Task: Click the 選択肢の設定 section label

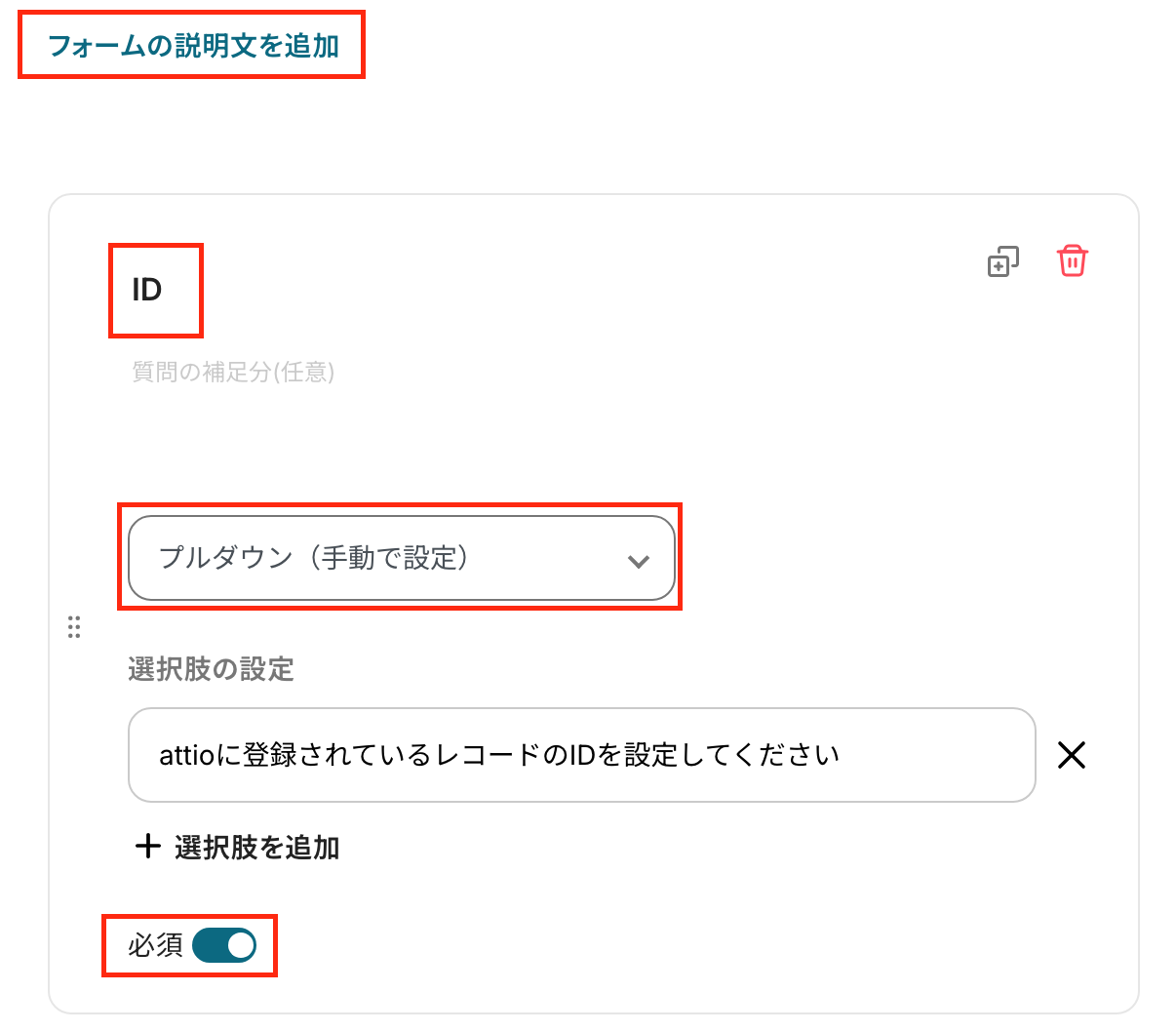Action: 211,669
